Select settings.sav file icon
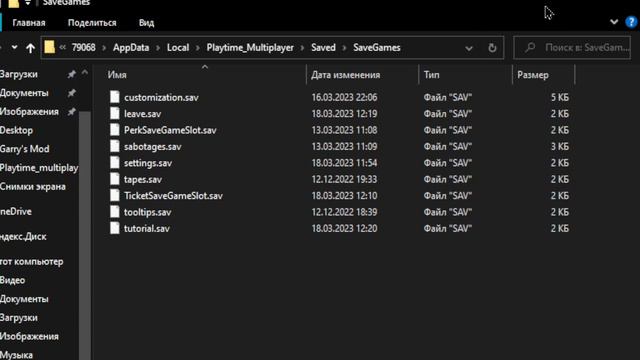Image resolution: width=640 pixels, height=360 pixels. pos(115,162)
